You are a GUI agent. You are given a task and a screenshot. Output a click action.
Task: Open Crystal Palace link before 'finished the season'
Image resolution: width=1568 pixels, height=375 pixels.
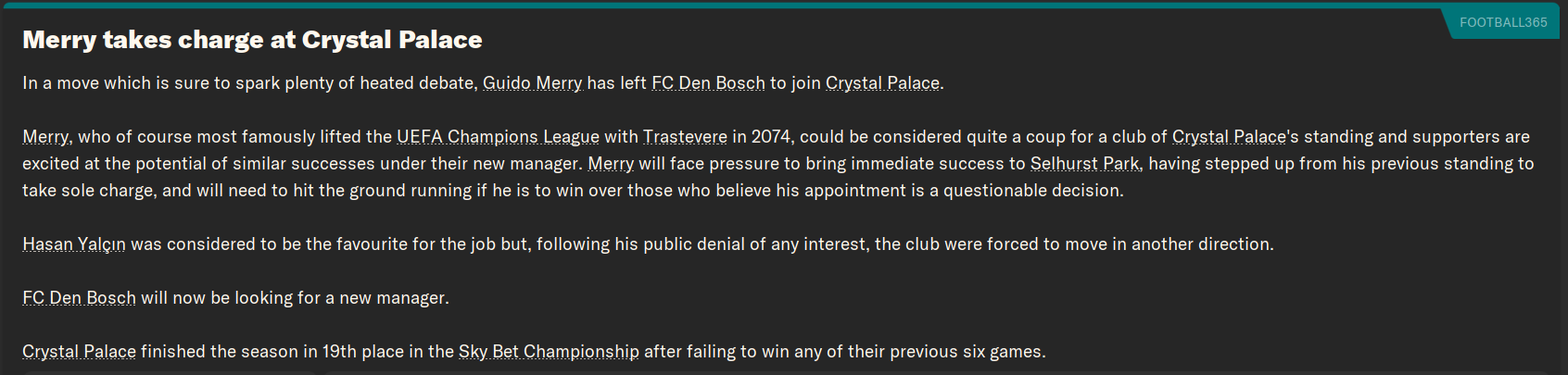coord(79,352)
